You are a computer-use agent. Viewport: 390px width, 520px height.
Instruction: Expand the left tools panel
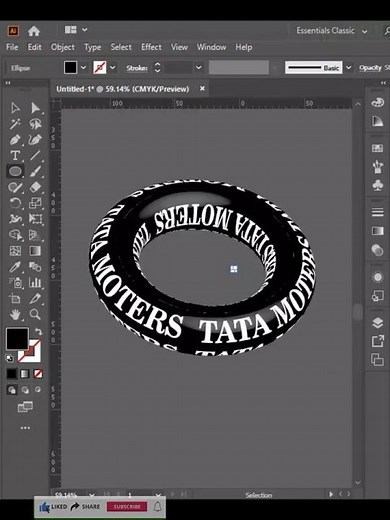(x=8, y=83)
